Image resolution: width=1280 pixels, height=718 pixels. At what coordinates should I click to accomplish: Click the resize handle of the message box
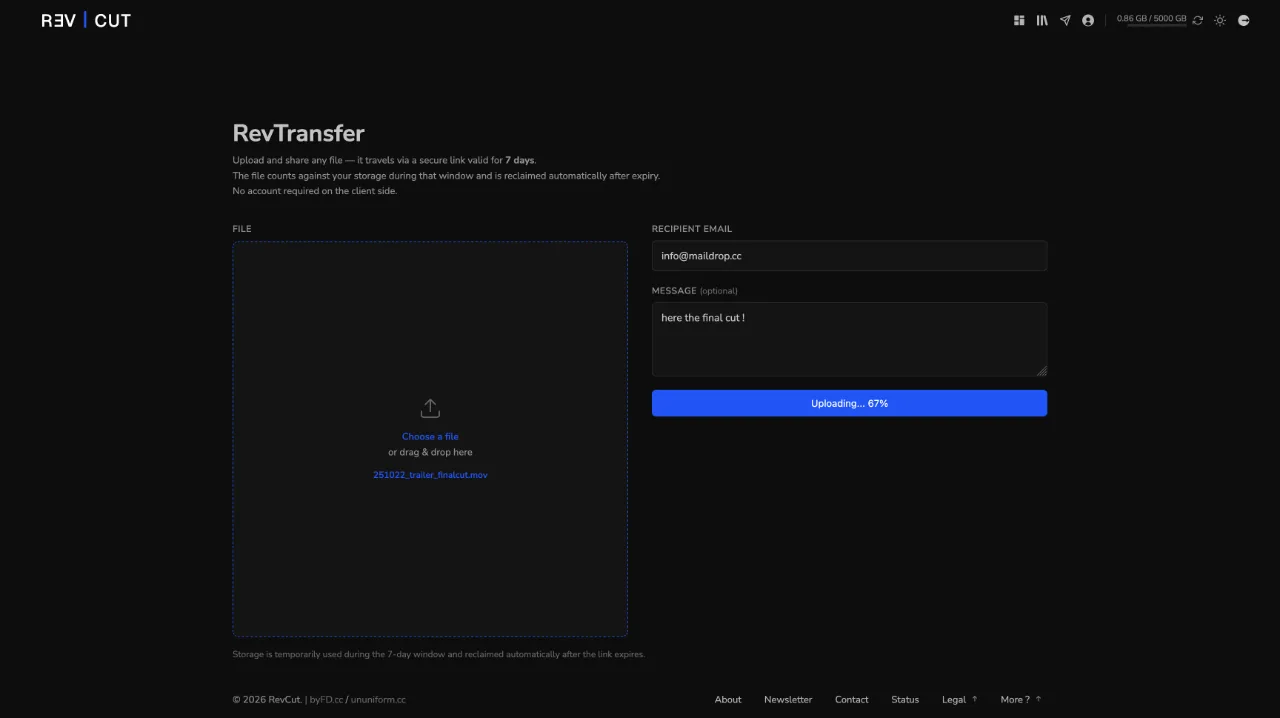point(1041,370)
